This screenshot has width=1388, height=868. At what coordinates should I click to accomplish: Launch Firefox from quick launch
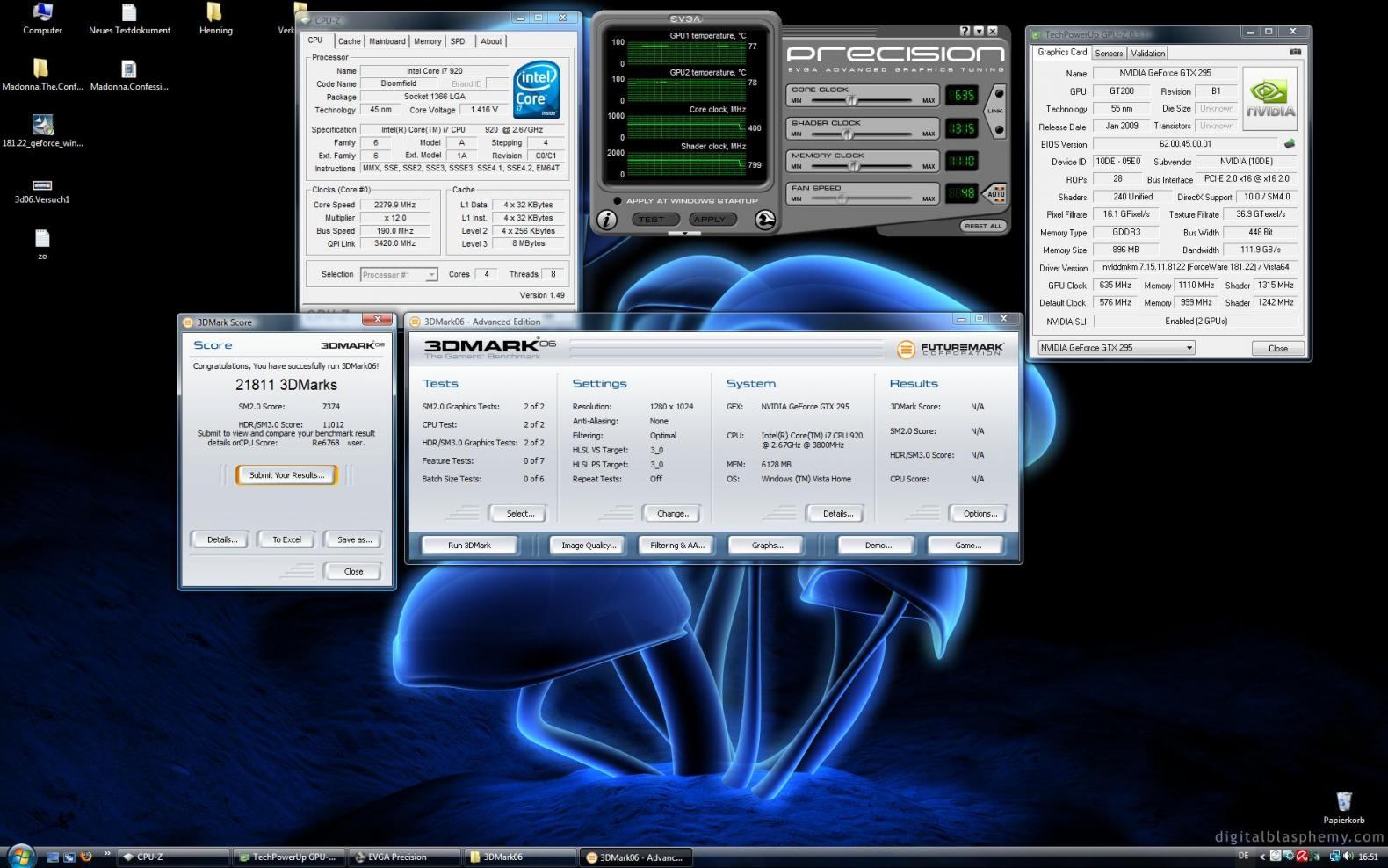(85, 857)
